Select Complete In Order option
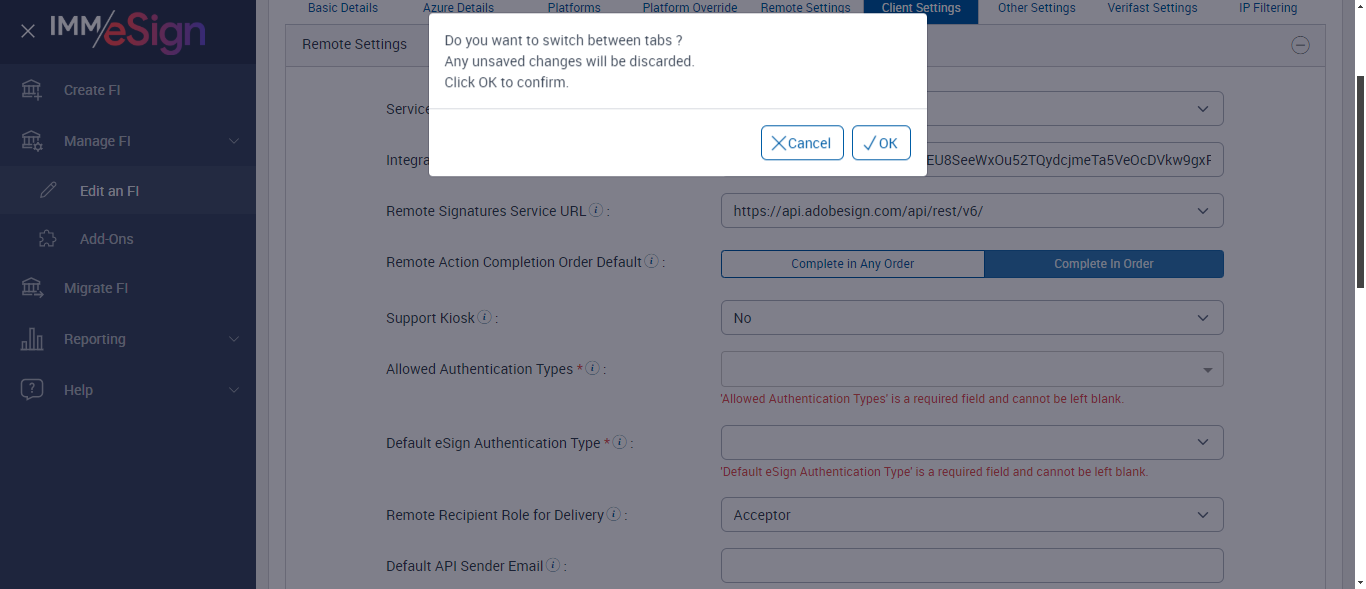The image size is (1366, 589). click(1103, 264)
